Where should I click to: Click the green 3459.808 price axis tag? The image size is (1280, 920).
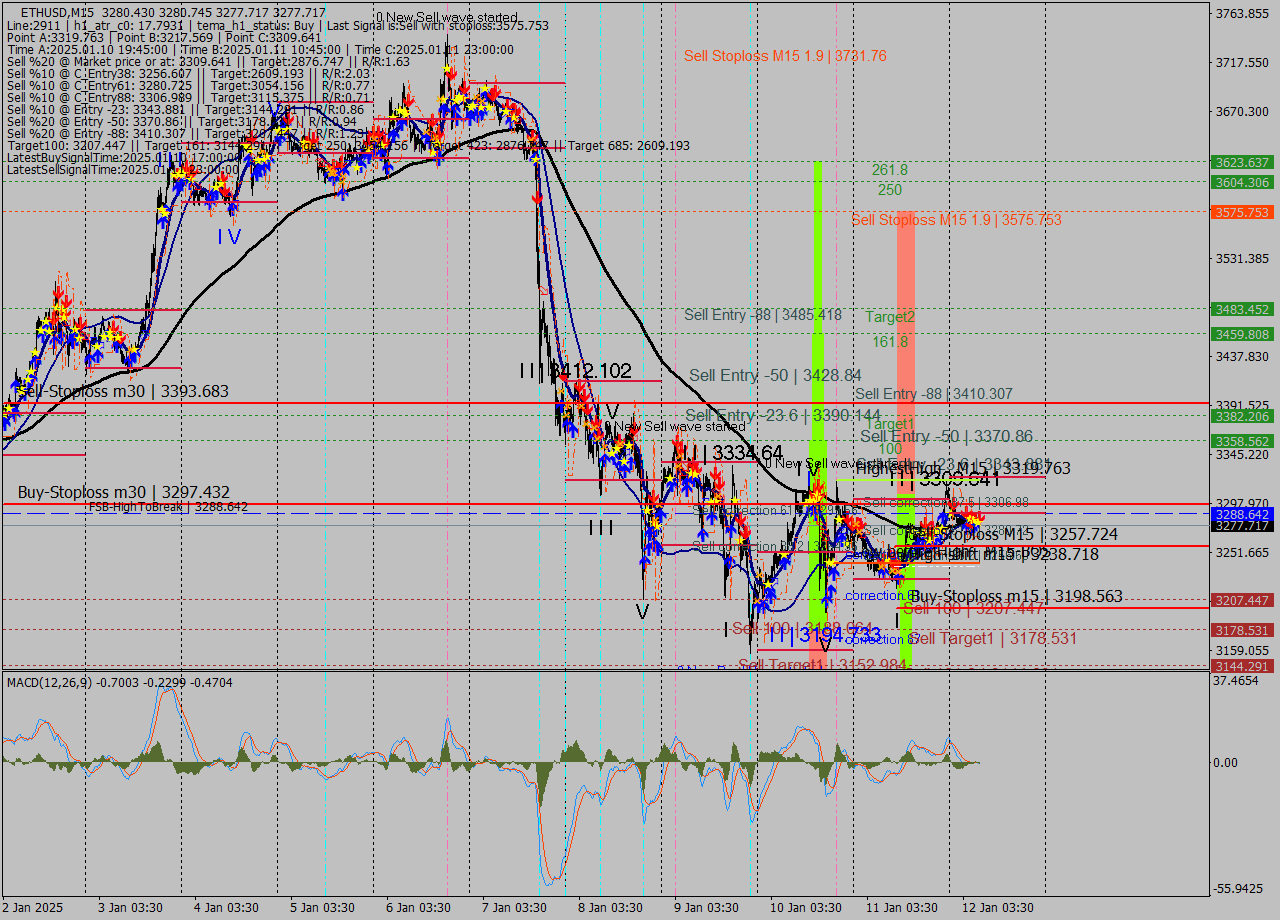tap(1242, 334)
